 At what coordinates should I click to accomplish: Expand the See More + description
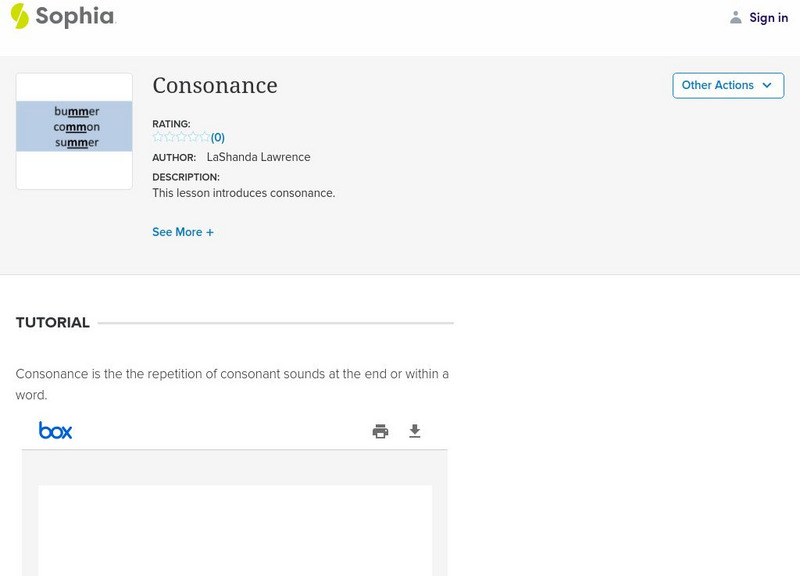[x=183, y=232]
